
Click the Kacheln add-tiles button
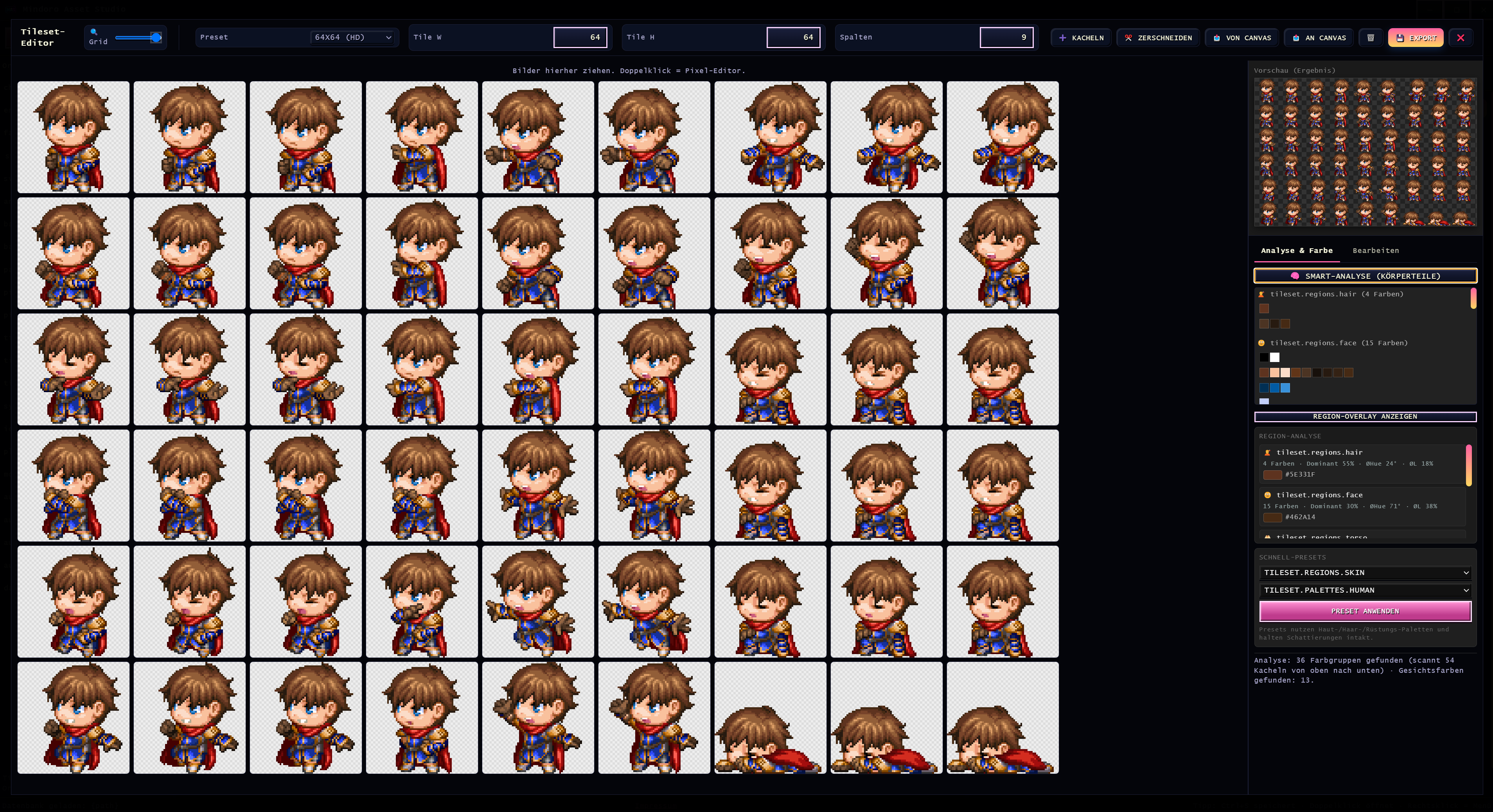1081,38
